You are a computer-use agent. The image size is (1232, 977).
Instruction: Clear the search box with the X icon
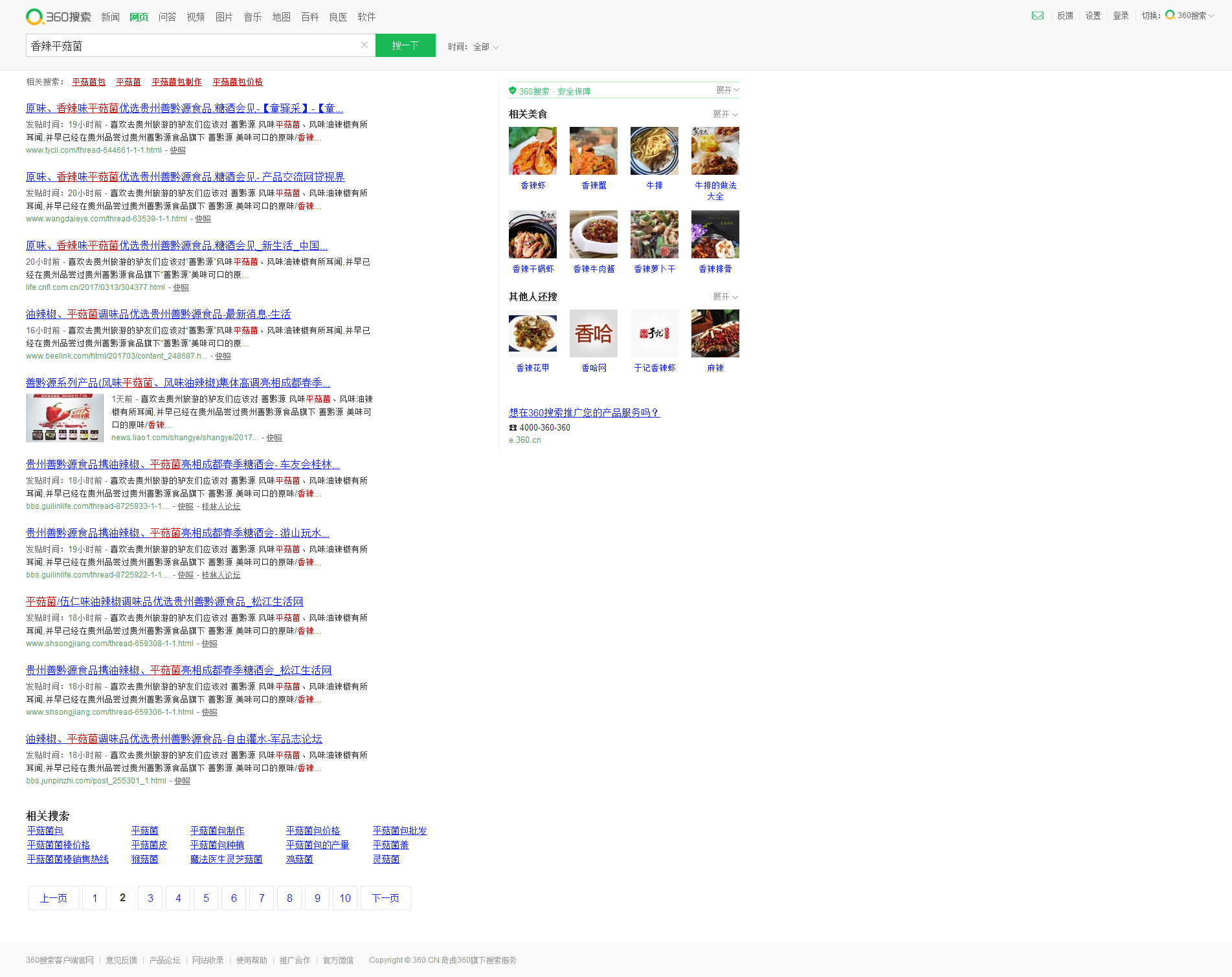[x=364, y=45]
